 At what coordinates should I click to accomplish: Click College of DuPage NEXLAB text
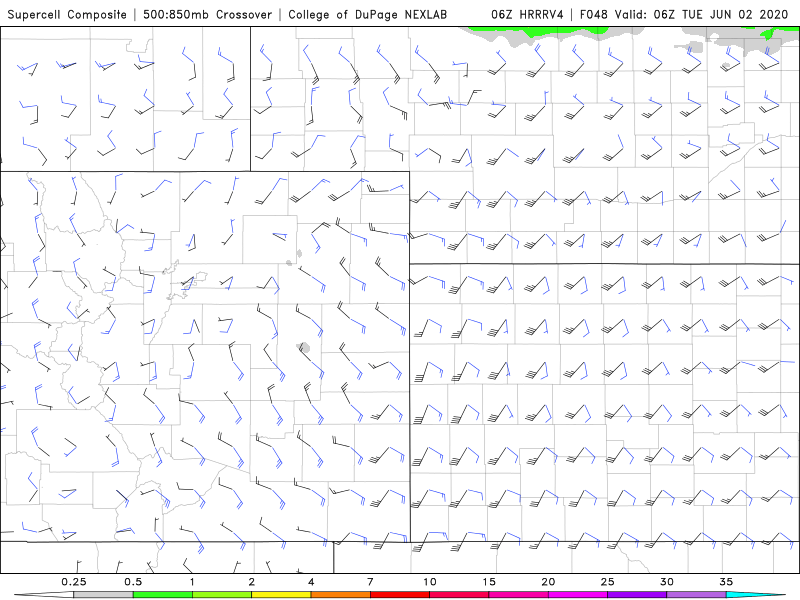pyautogui.click(x=367, y=14)
